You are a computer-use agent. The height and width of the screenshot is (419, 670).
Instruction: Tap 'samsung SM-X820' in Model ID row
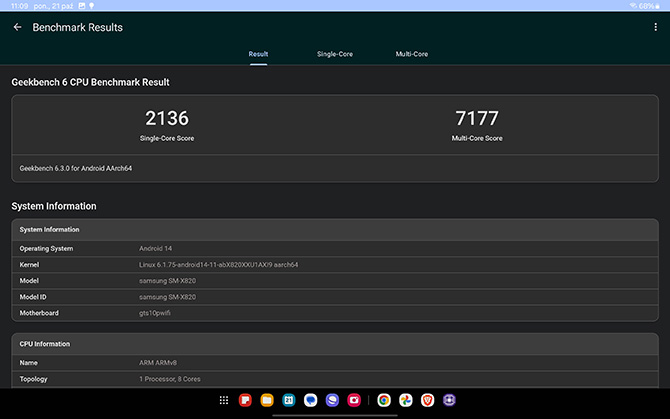[x=168, y=297]
